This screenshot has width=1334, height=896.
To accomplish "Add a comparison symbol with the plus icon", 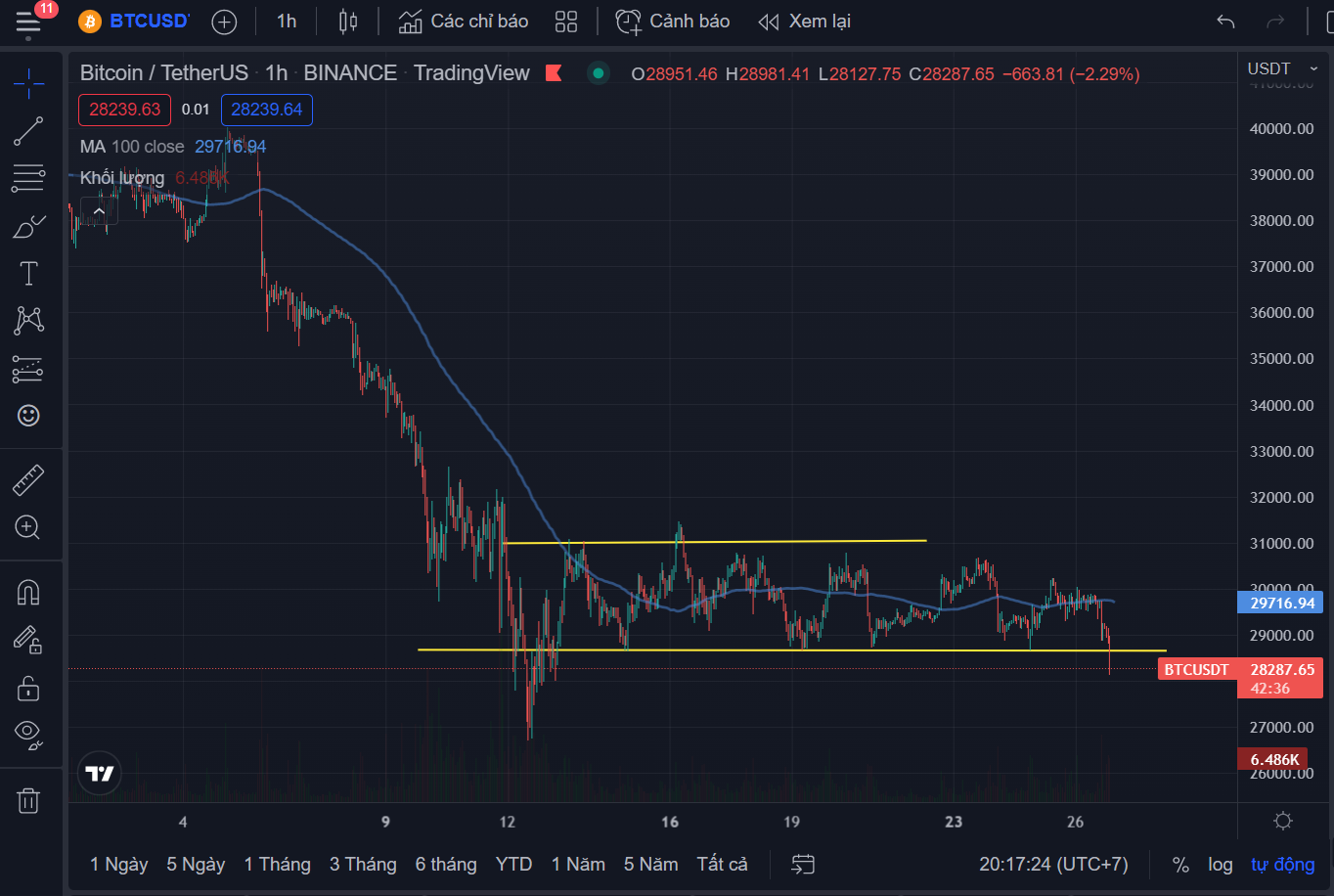I will [x=224, y=22].
